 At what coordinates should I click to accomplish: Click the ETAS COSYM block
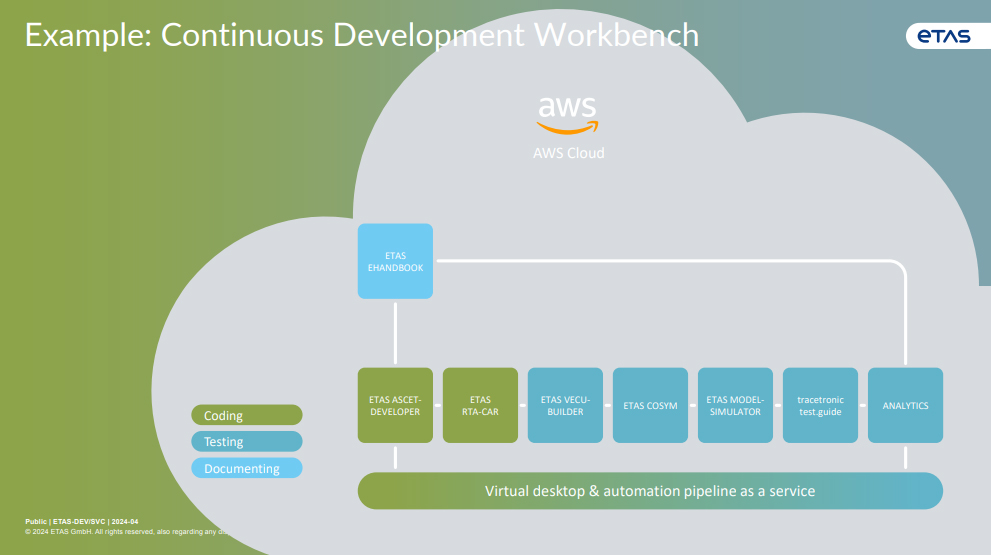pyautogui.click(x=650, y=405)
